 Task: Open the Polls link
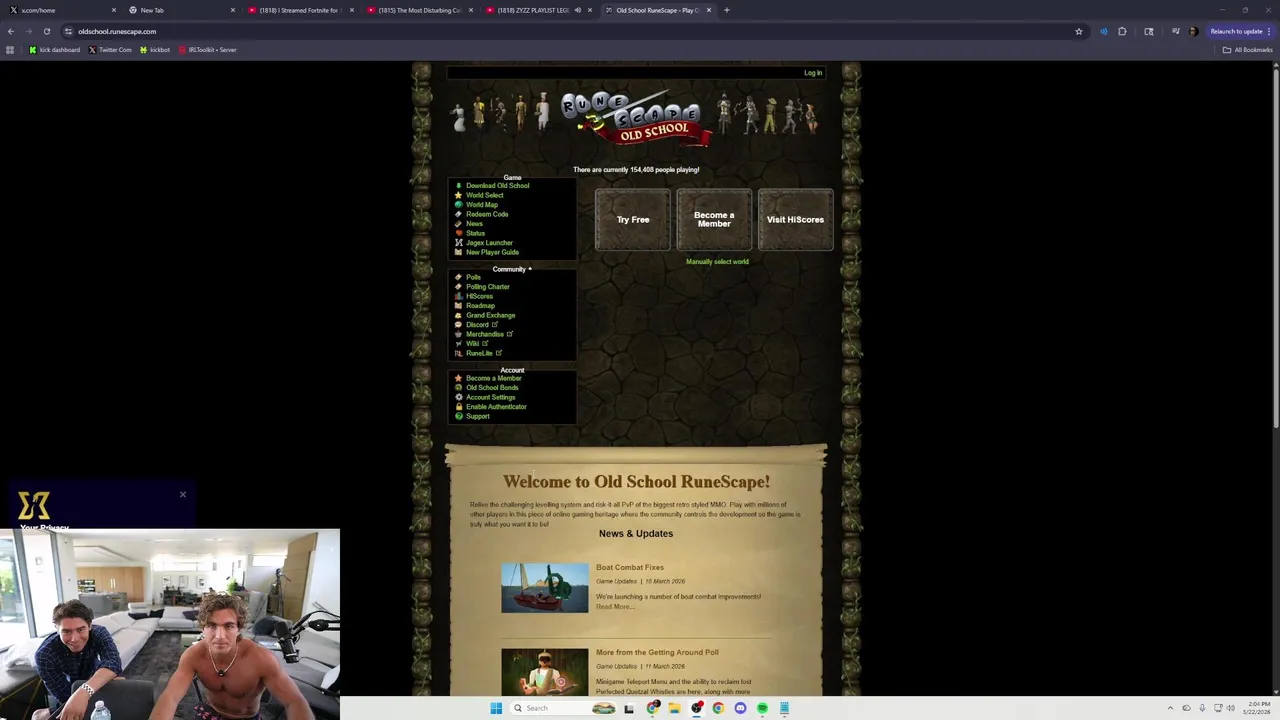click(x=473, y=277)
